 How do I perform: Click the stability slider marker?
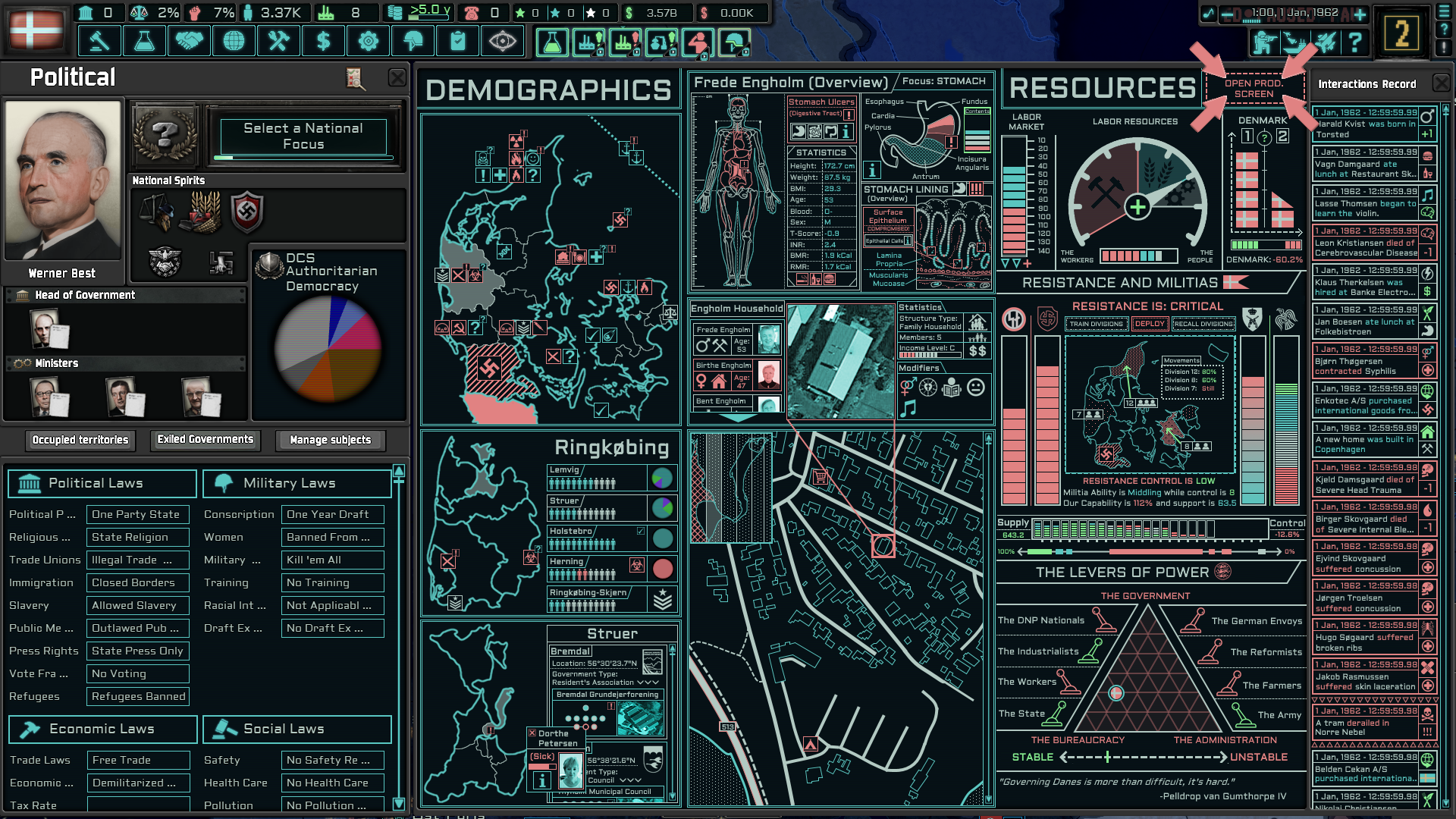click(1107, 757)
